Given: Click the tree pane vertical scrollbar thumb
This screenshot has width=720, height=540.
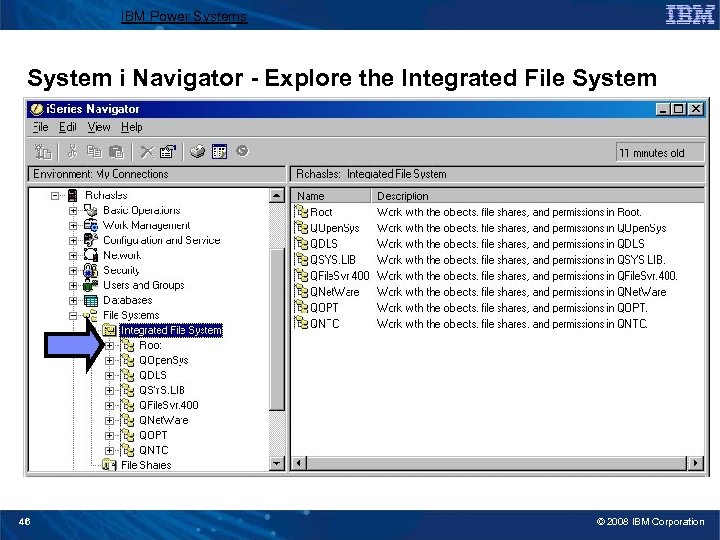Looking at the screenshot, I should click(277, 330).
